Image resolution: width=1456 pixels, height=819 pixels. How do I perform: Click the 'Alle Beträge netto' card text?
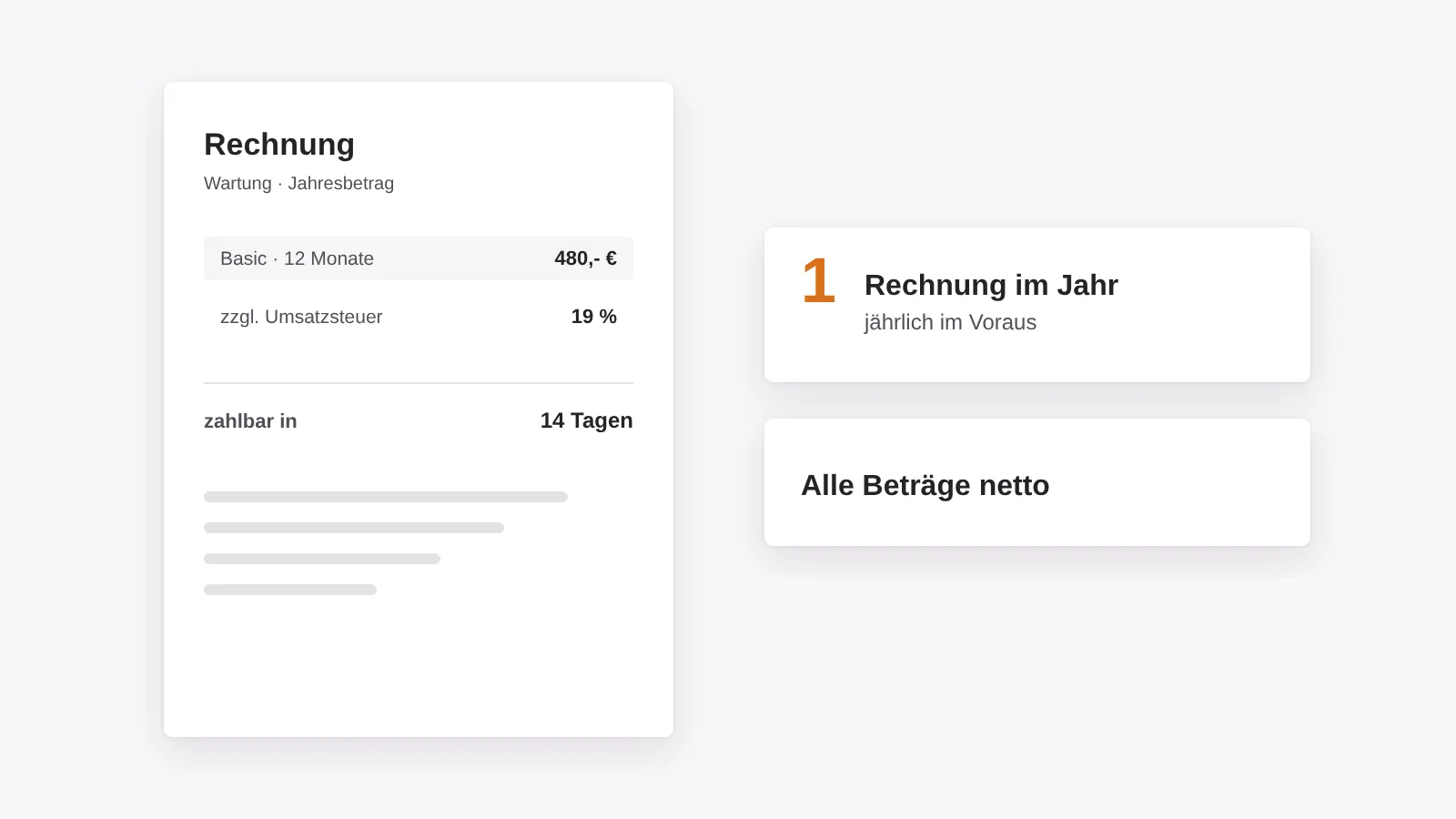click(x=925, y=485)
